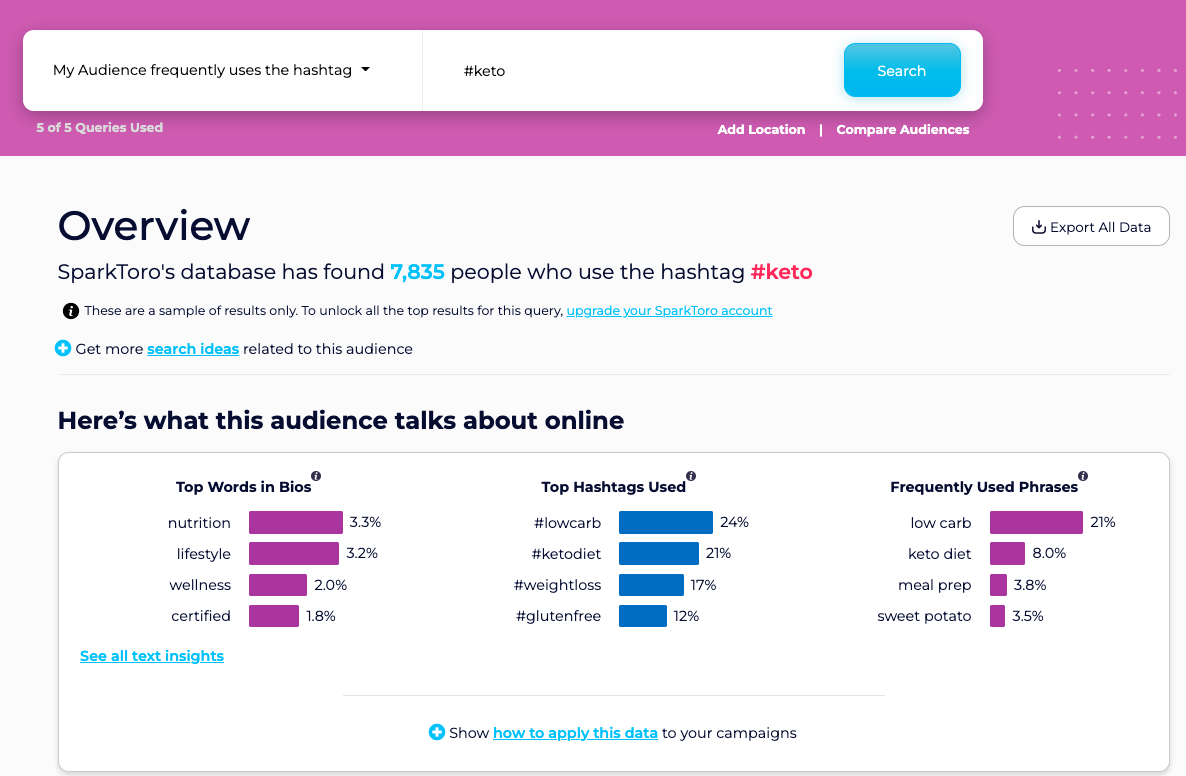Follow the upgrade your SparkToro account link
Image resolution: width=1186 pixels, height=776 pixels.
(669, 311)
